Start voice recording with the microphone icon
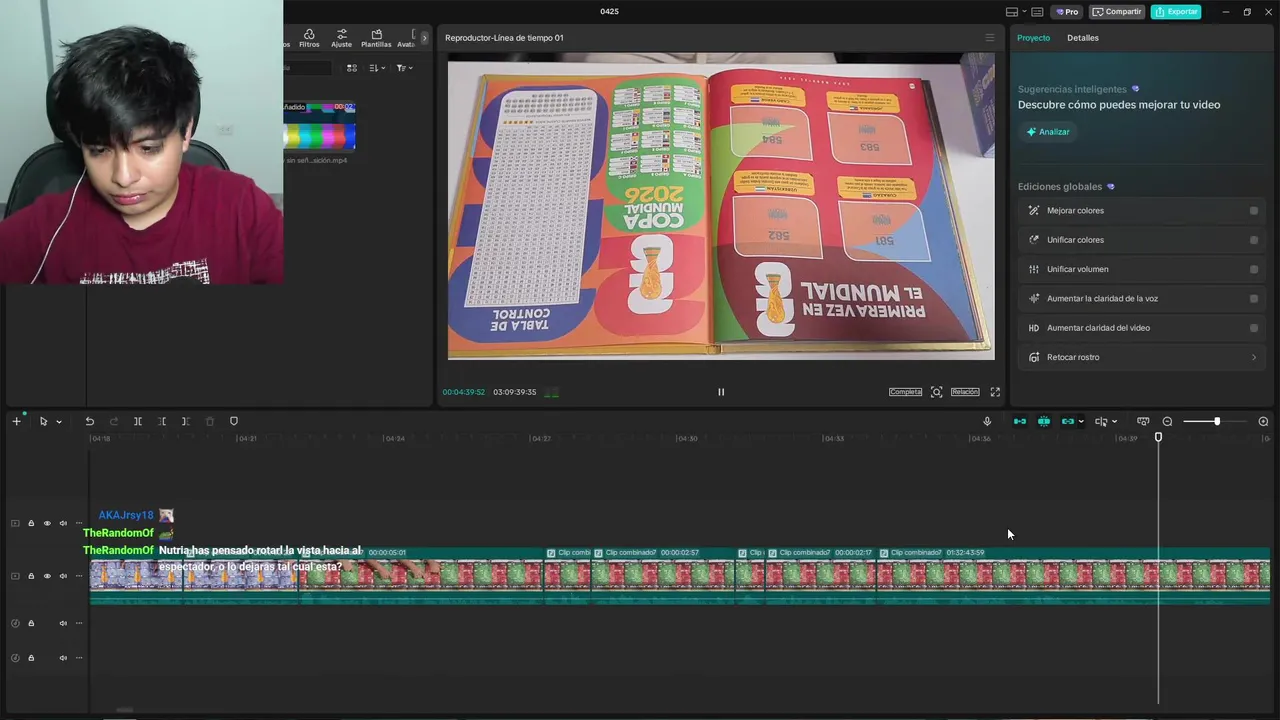The image size is (1280, 720). click(987, 421)
